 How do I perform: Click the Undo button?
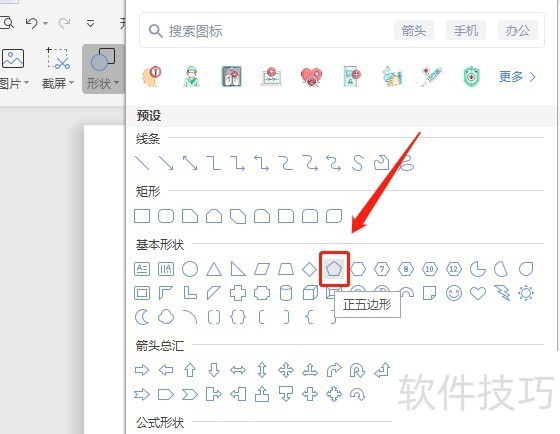point(32,23)
